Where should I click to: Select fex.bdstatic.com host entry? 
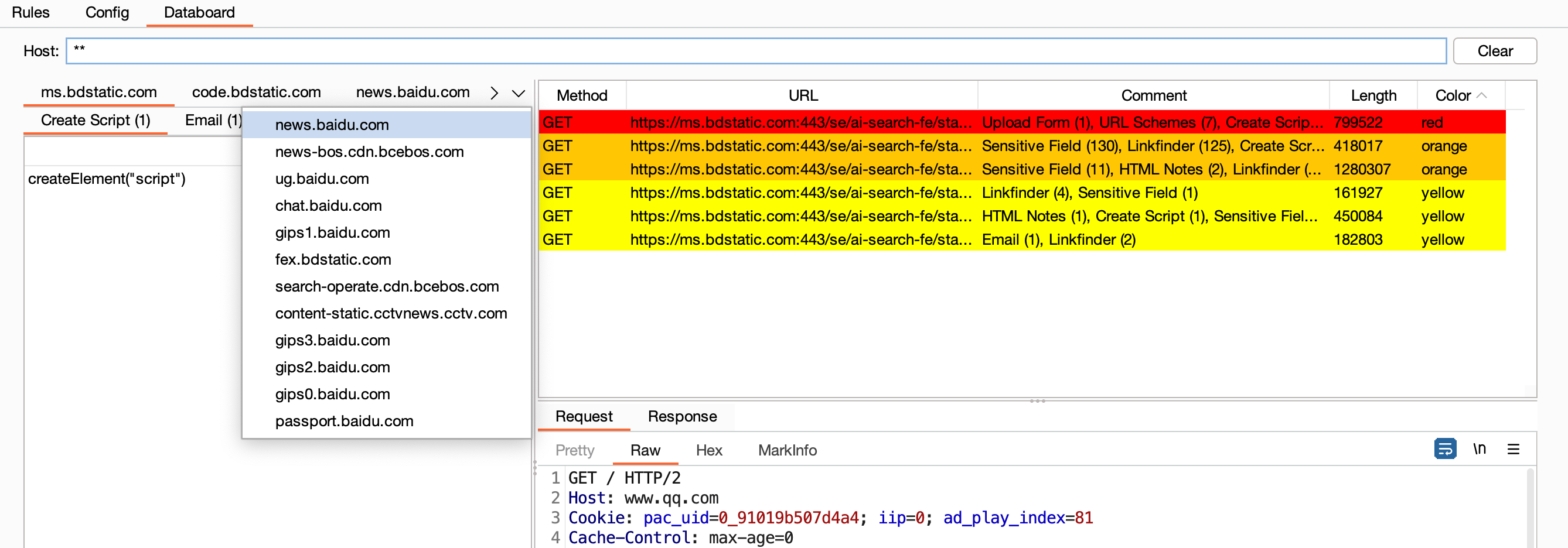tap(333, 259)
